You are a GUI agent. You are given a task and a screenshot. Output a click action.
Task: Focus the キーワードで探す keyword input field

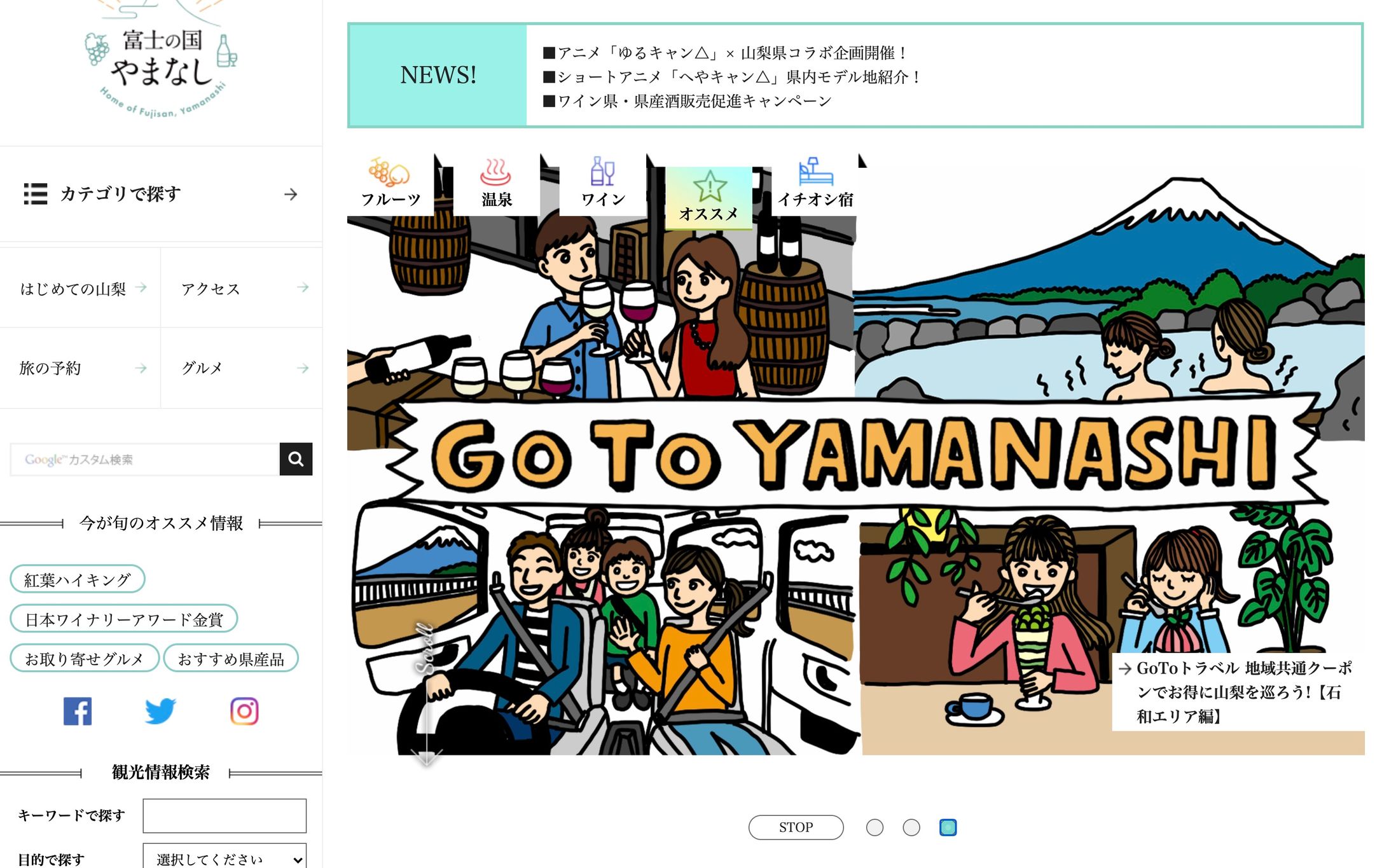225,816
